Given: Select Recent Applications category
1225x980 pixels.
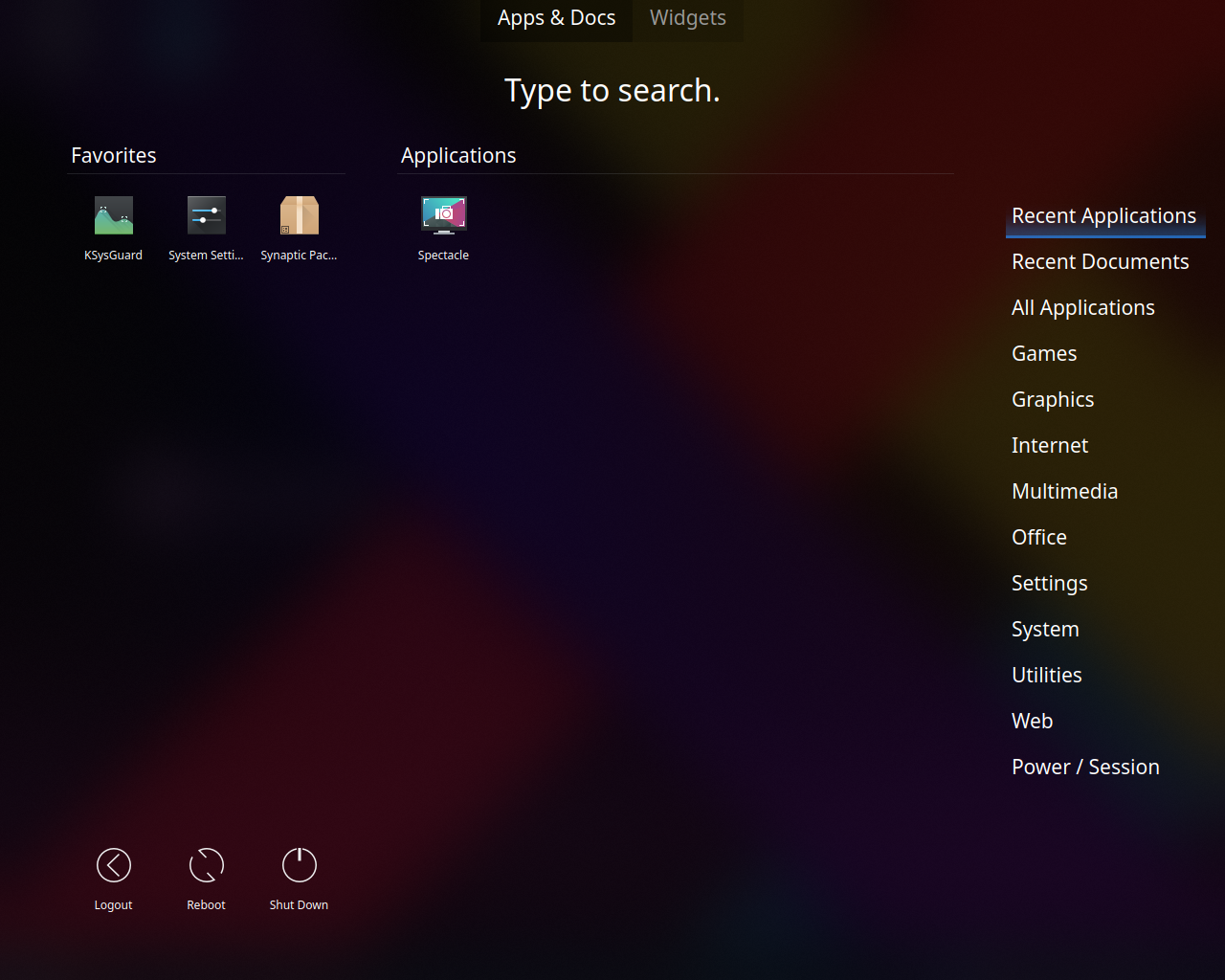Looking at the screenshot, I should 1104,216.
